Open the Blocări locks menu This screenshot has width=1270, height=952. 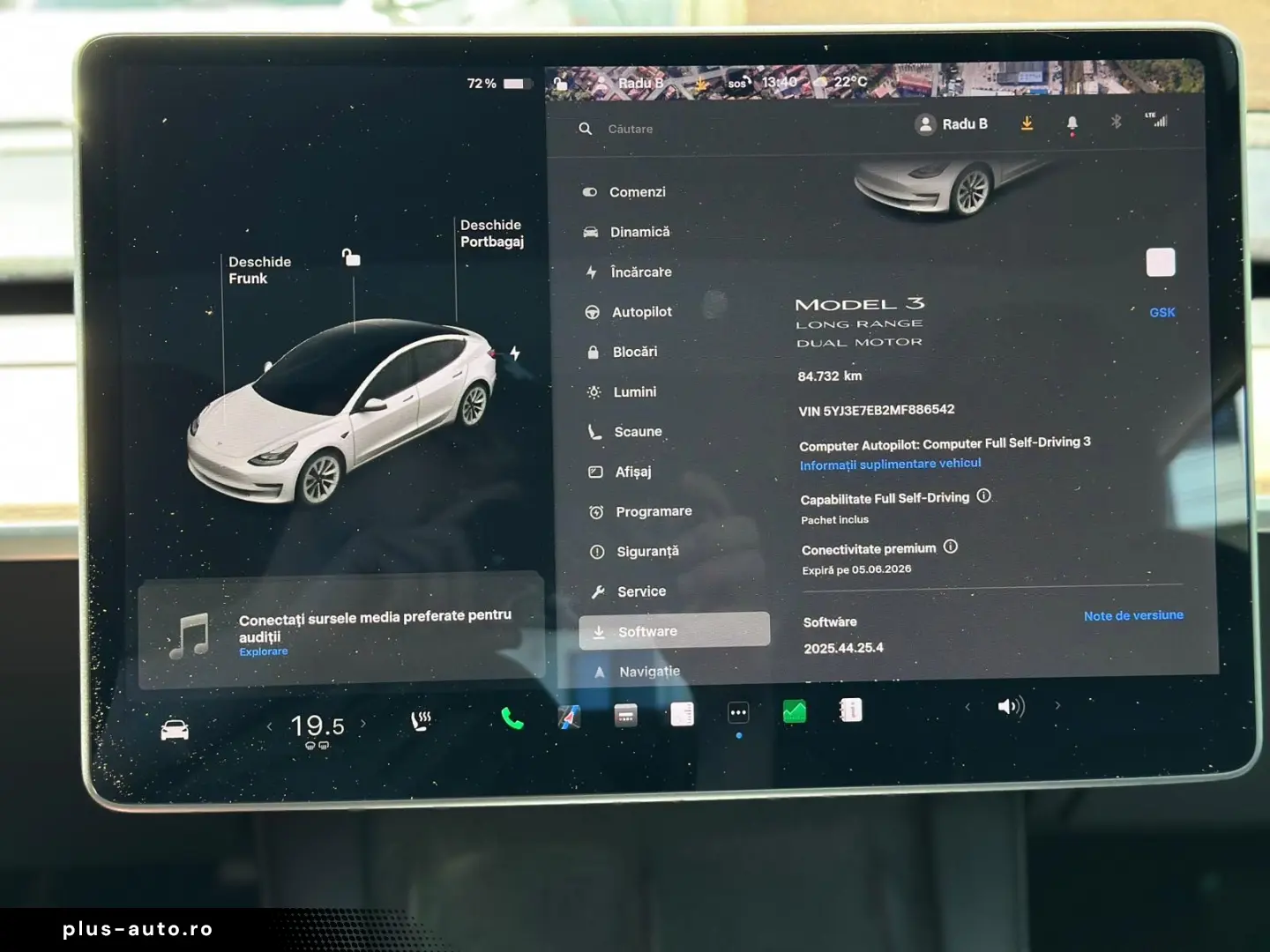click(x=623, y=352)
